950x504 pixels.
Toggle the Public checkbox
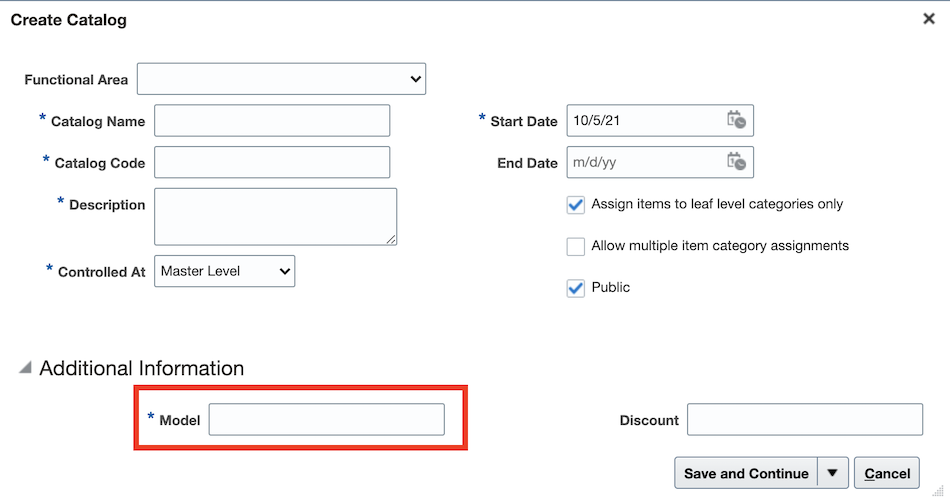(x=576, y=288)
